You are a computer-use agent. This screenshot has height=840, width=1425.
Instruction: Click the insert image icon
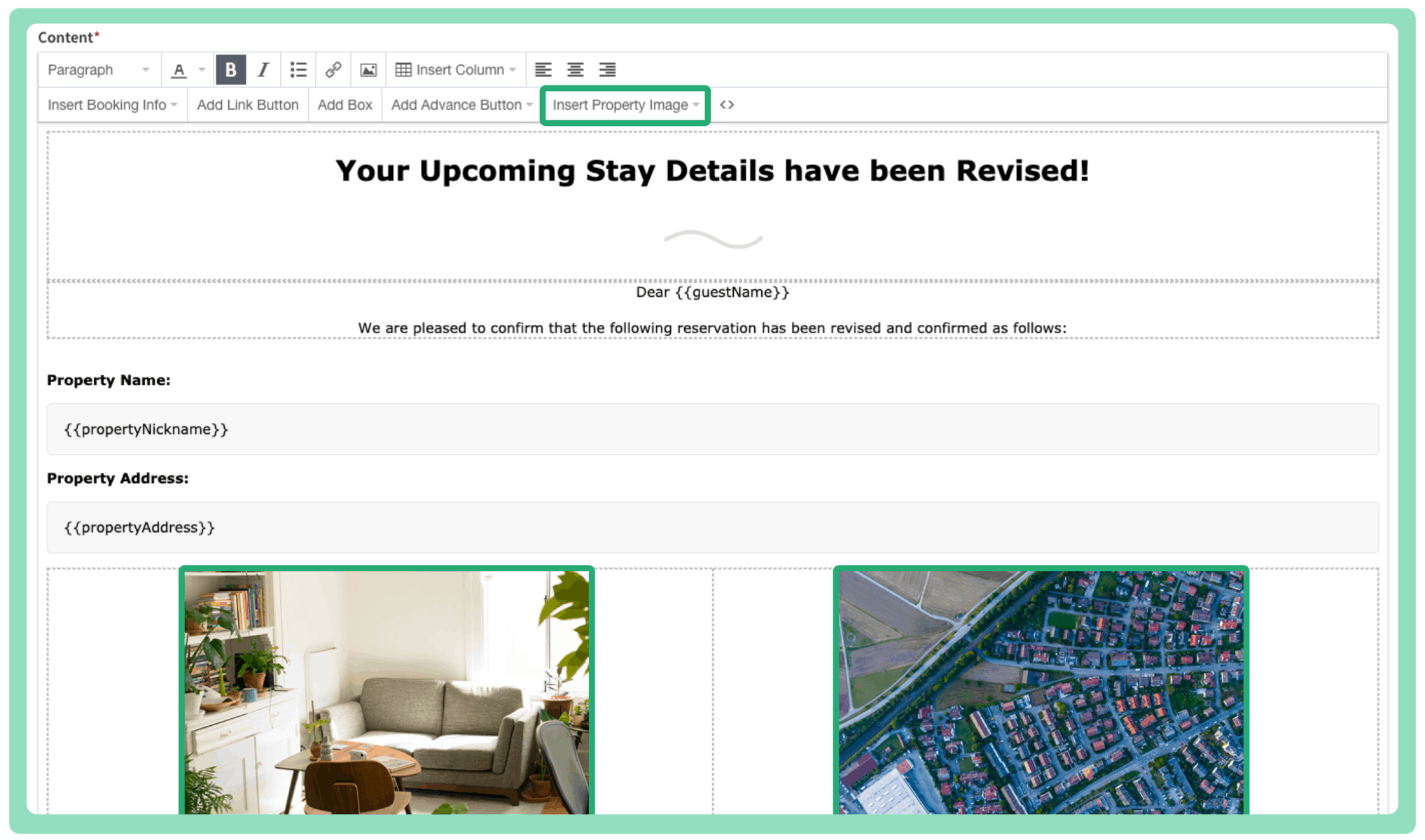pyautogui.click(x=368, y=70)
